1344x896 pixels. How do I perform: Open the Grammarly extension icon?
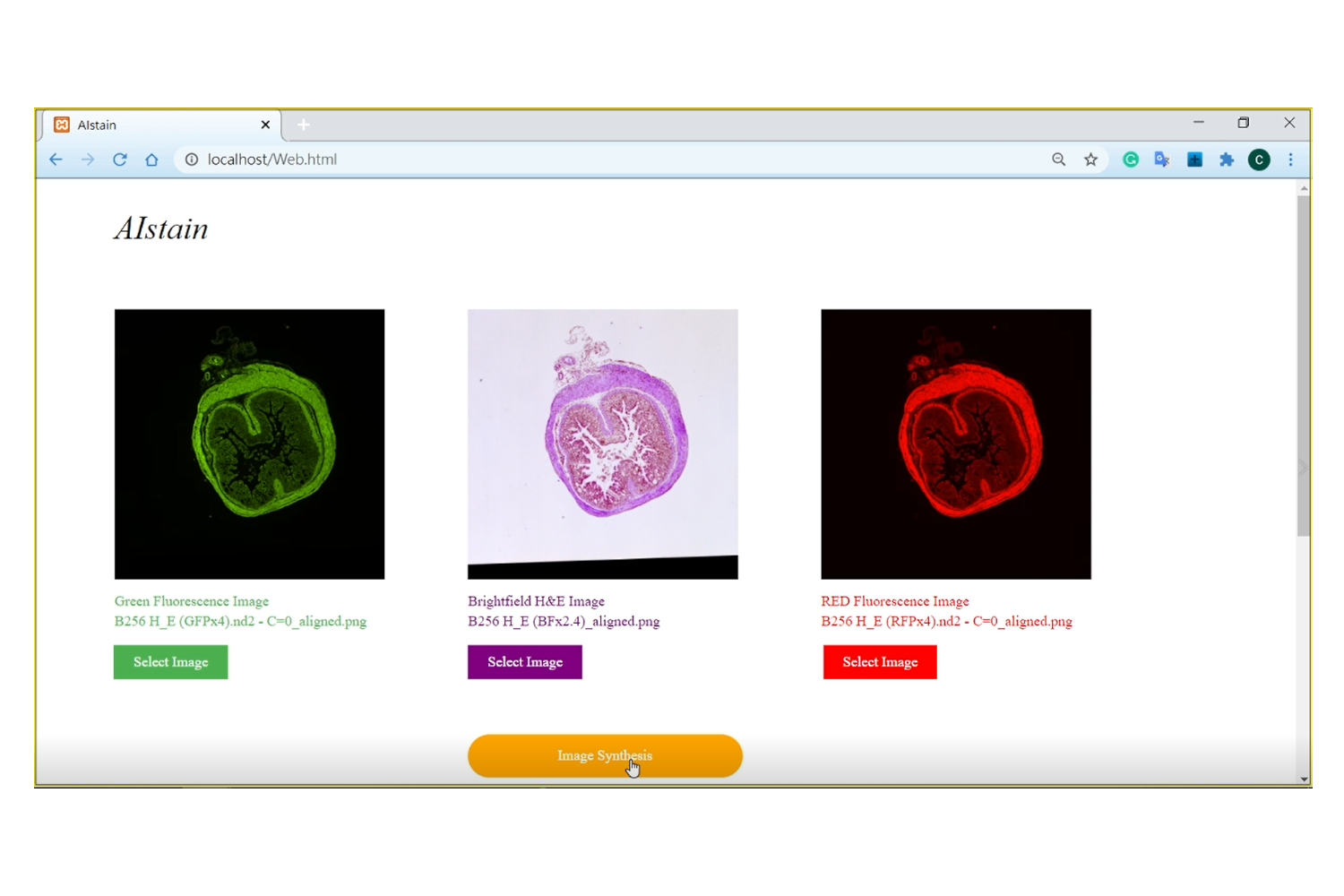(x=1131, y=159)
